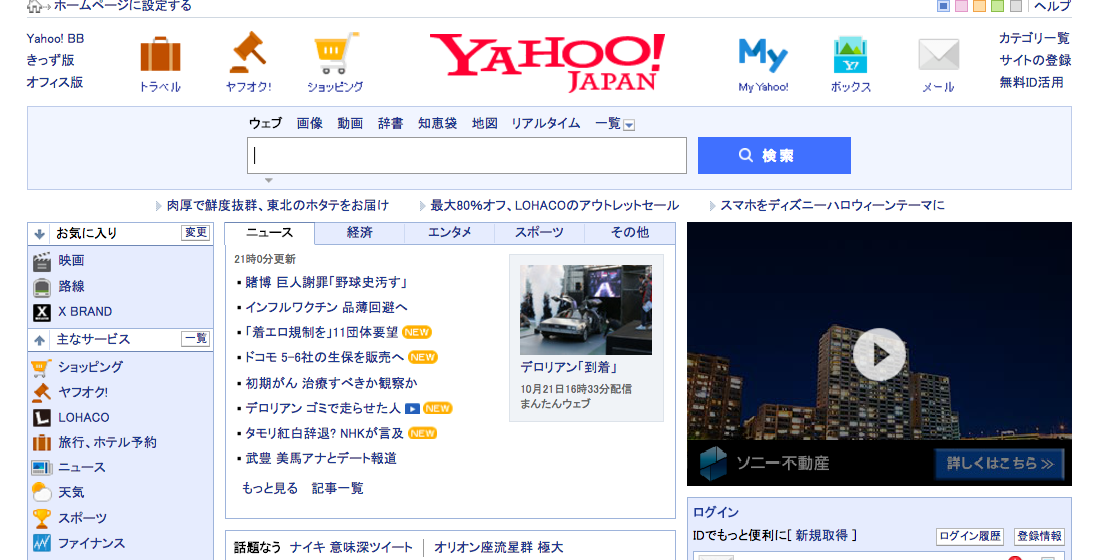The width and height of the screenshot is (1119, 560).
Task: Focus the main search input field
Action: (x=467, y=156)
